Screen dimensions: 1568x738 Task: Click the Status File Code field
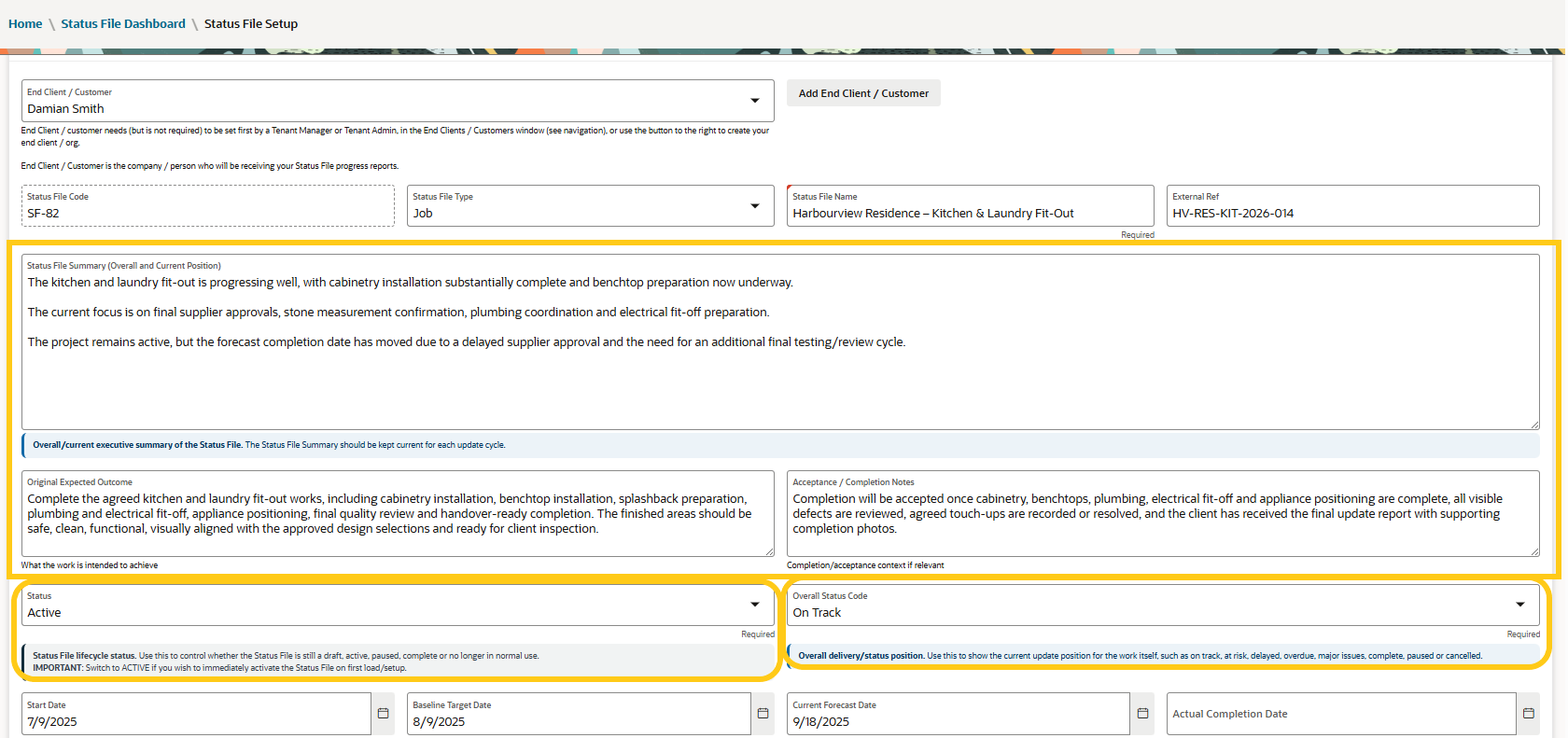click(x=208, y=205)
